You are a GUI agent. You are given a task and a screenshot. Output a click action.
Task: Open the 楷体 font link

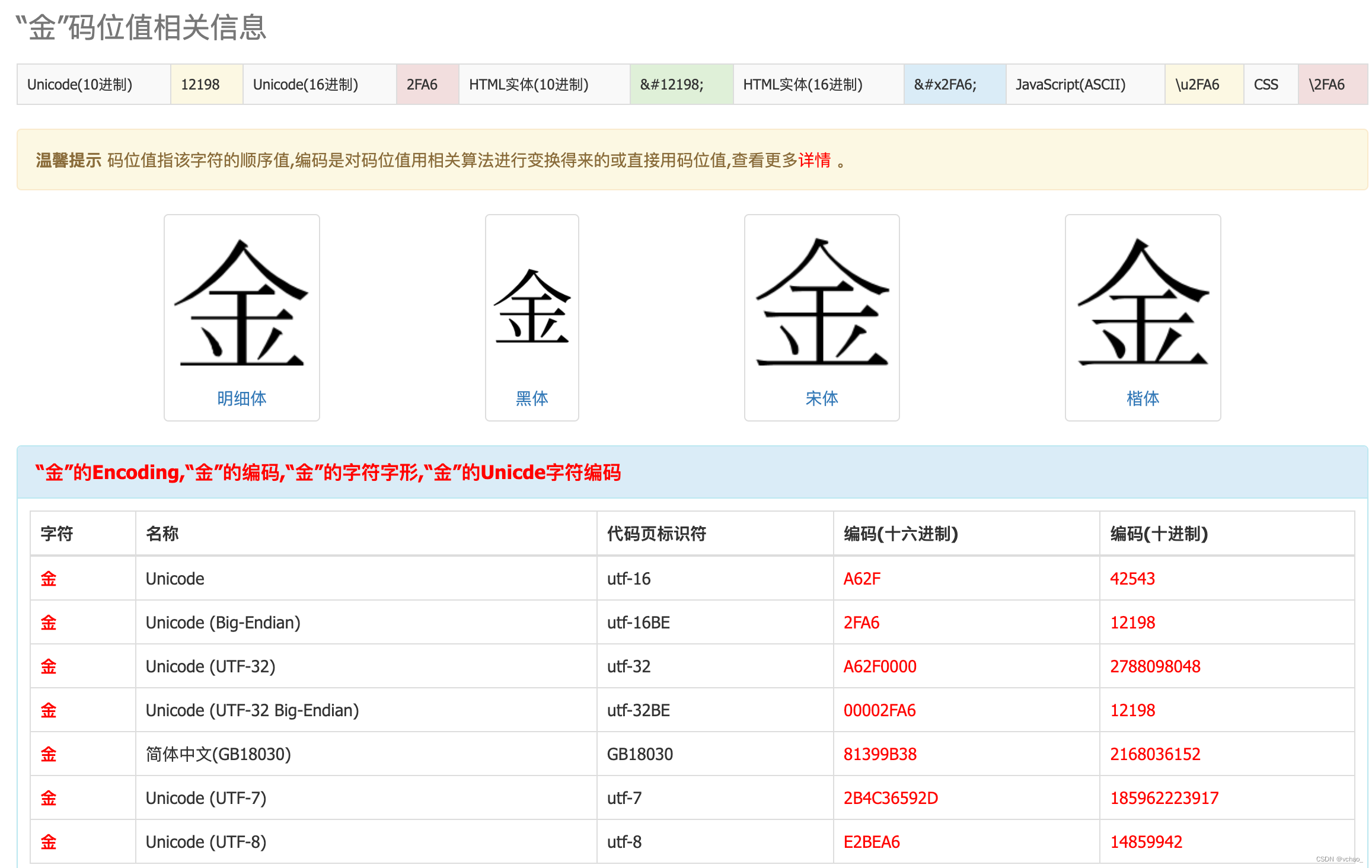[x=1143, y=398]
